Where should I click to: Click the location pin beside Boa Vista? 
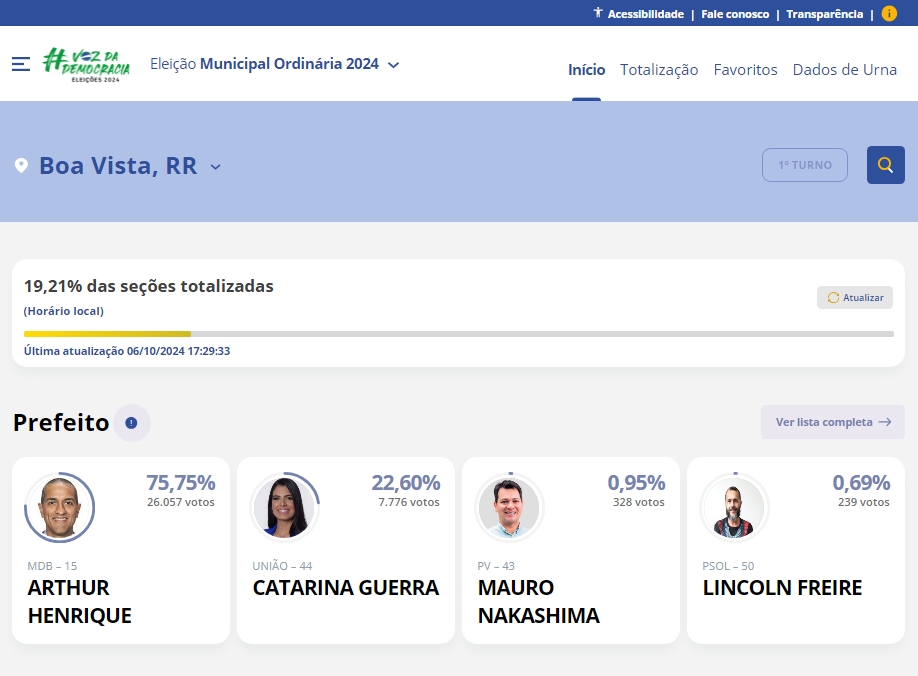pyautogui.click(x=21, y=166)
